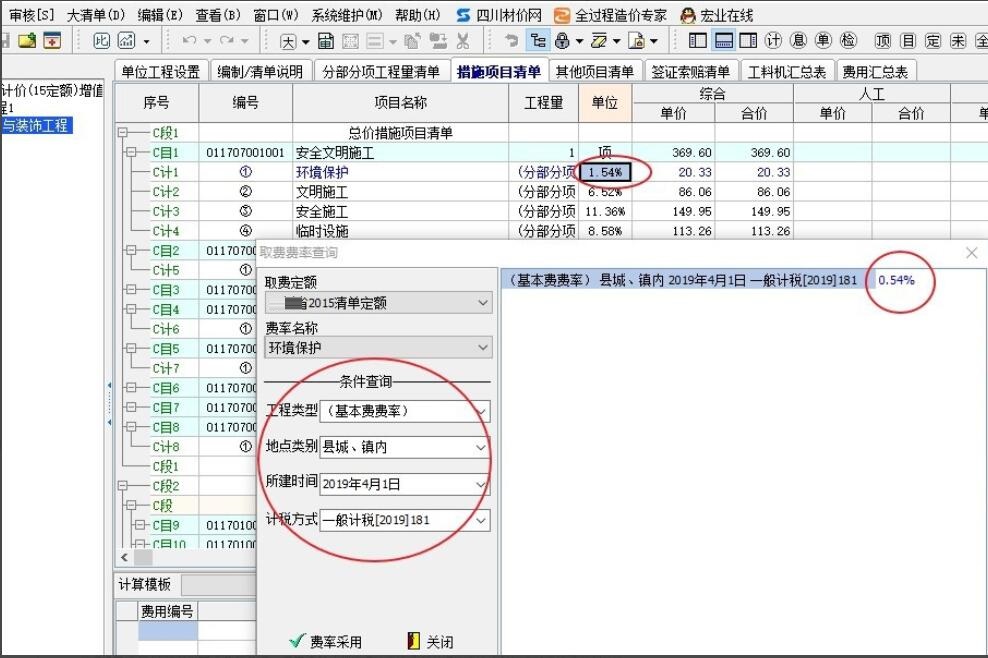This screenshot has height=658, width=988.
Task: Click the chart analysis toolbar icon
Action: point(127,41)
